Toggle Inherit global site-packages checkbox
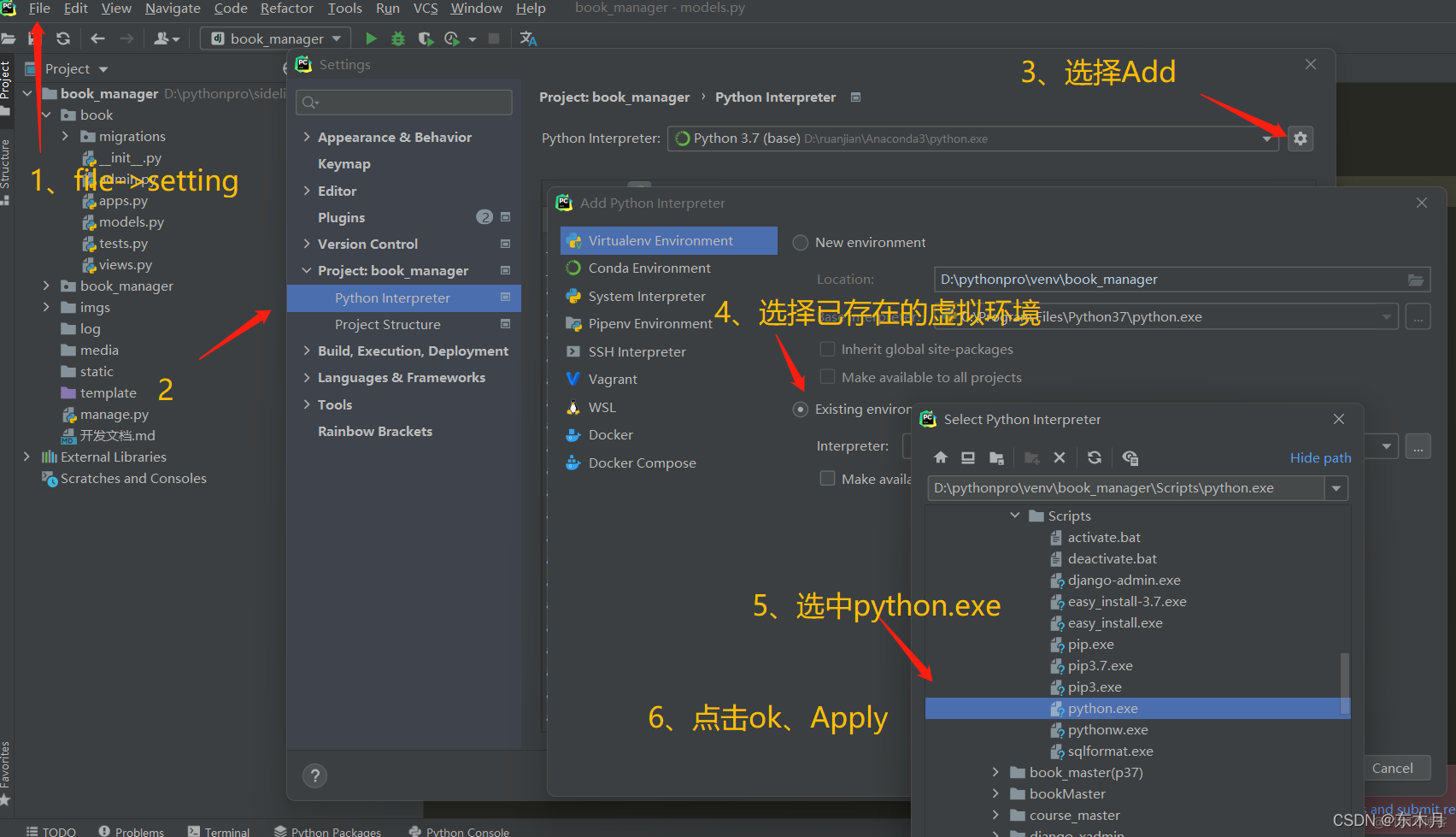 coord(827,349)
